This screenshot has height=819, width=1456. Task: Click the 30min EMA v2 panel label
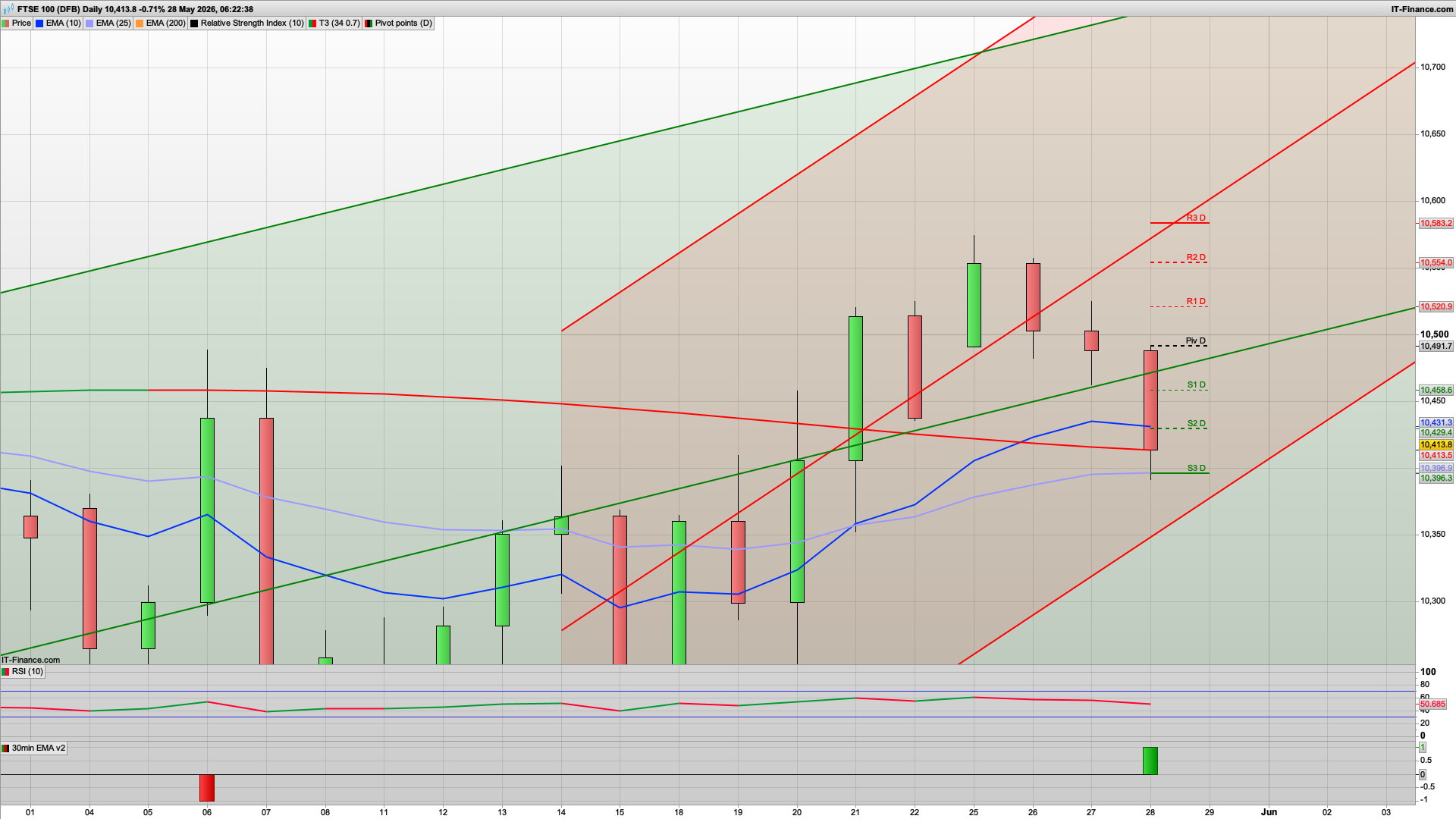39,748
